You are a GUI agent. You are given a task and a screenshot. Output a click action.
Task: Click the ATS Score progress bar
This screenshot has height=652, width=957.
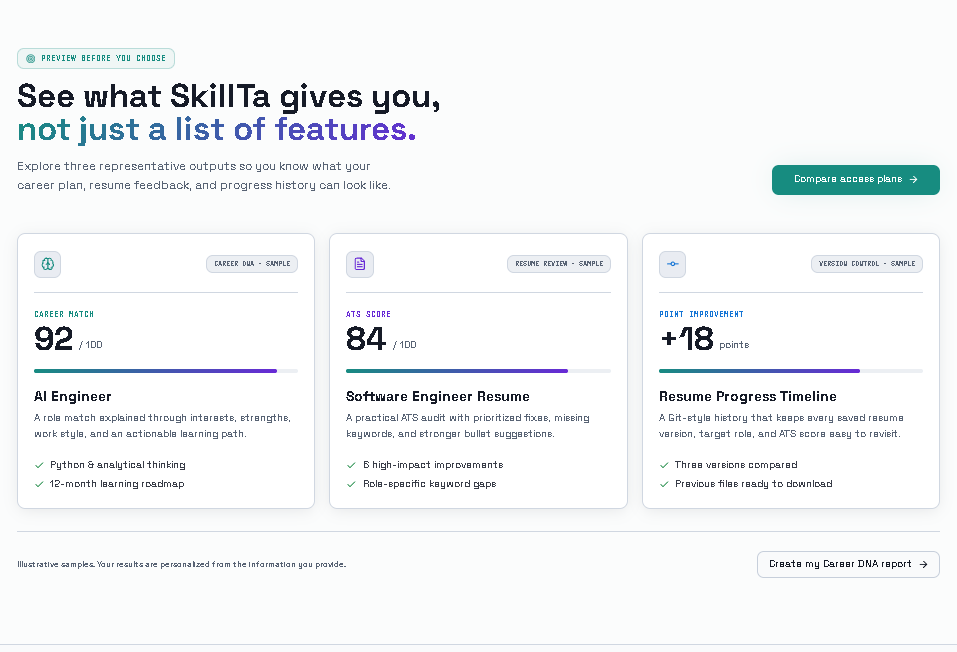pyautogui.click(x=478, y=371)
